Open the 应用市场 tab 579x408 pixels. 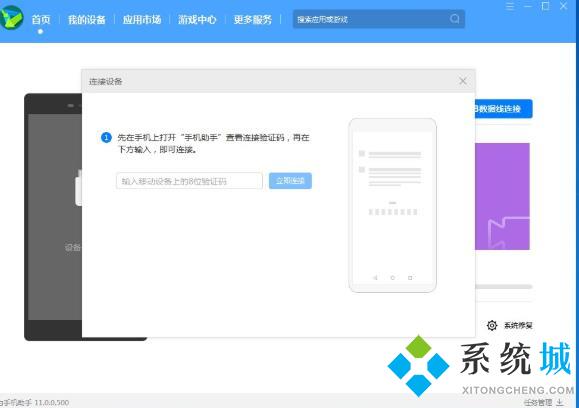[142, 19]
